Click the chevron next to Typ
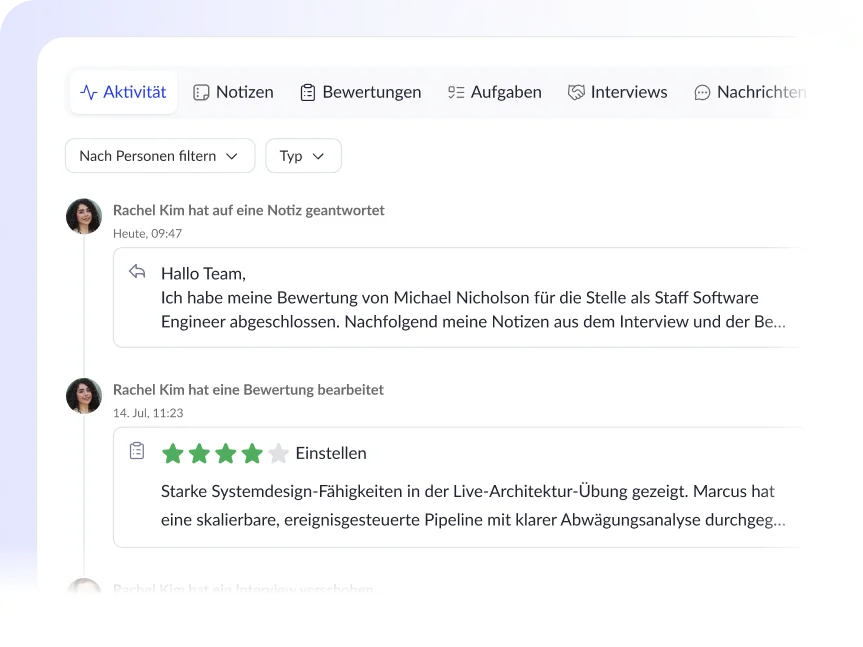This screenshot has height=647, width=863. pos(318,156)
